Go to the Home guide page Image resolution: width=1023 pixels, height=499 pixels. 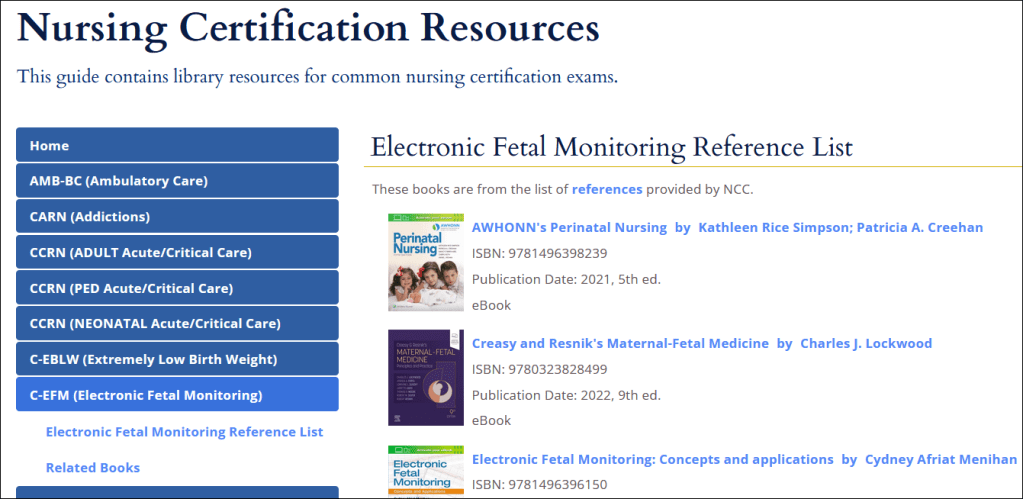point(177,145)
